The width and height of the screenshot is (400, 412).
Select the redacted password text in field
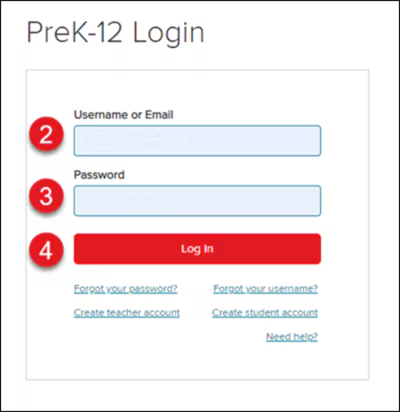point(122,200)
